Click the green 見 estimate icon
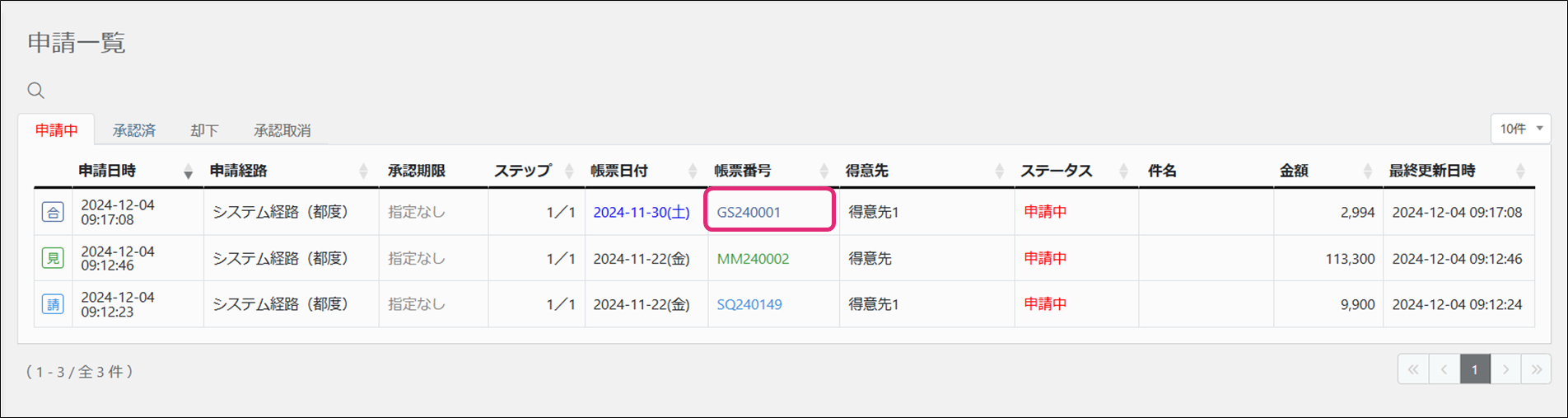1568x418 pixels. 53,259
